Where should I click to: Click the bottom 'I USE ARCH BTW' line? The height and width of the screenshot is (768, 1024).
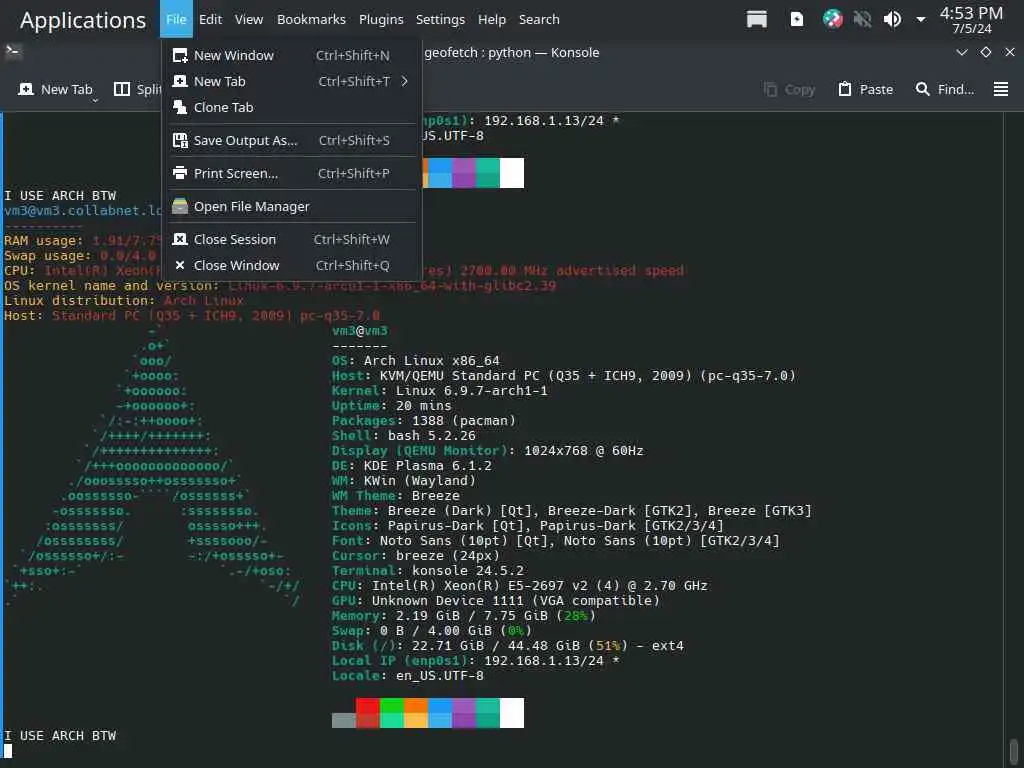pos(60,735)
